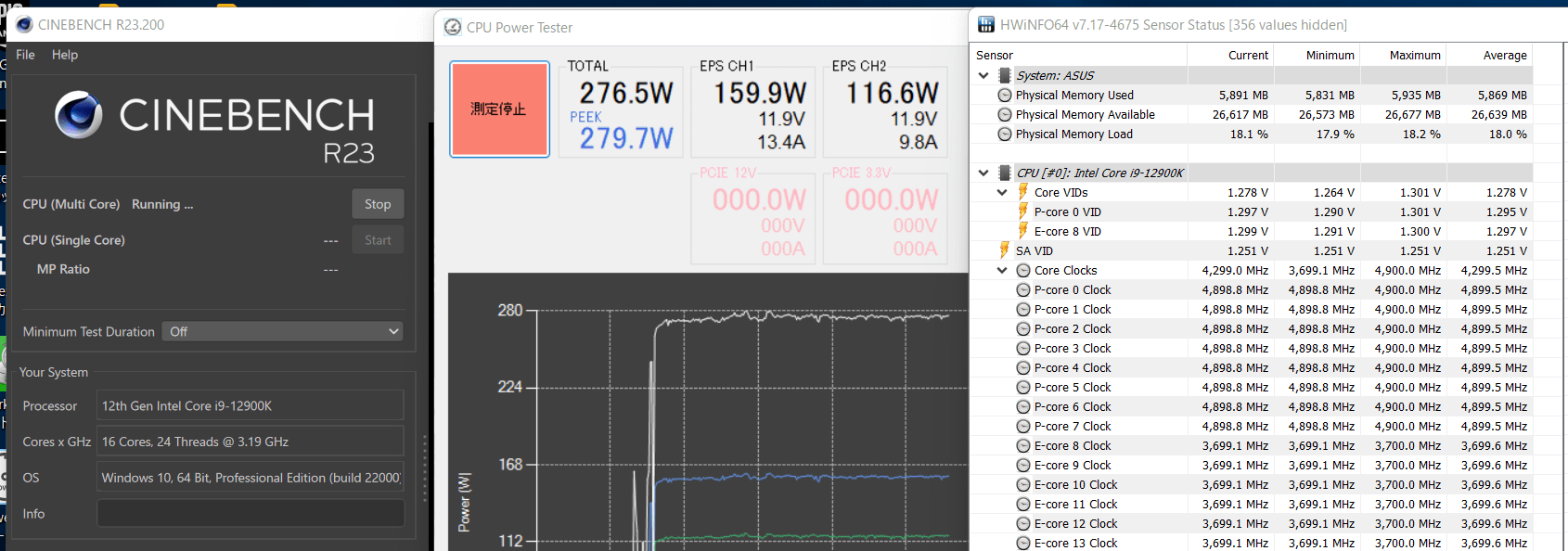Click the P-core 2 Clock icon
Screen dimensions: 1568x551
(1023, 328)
